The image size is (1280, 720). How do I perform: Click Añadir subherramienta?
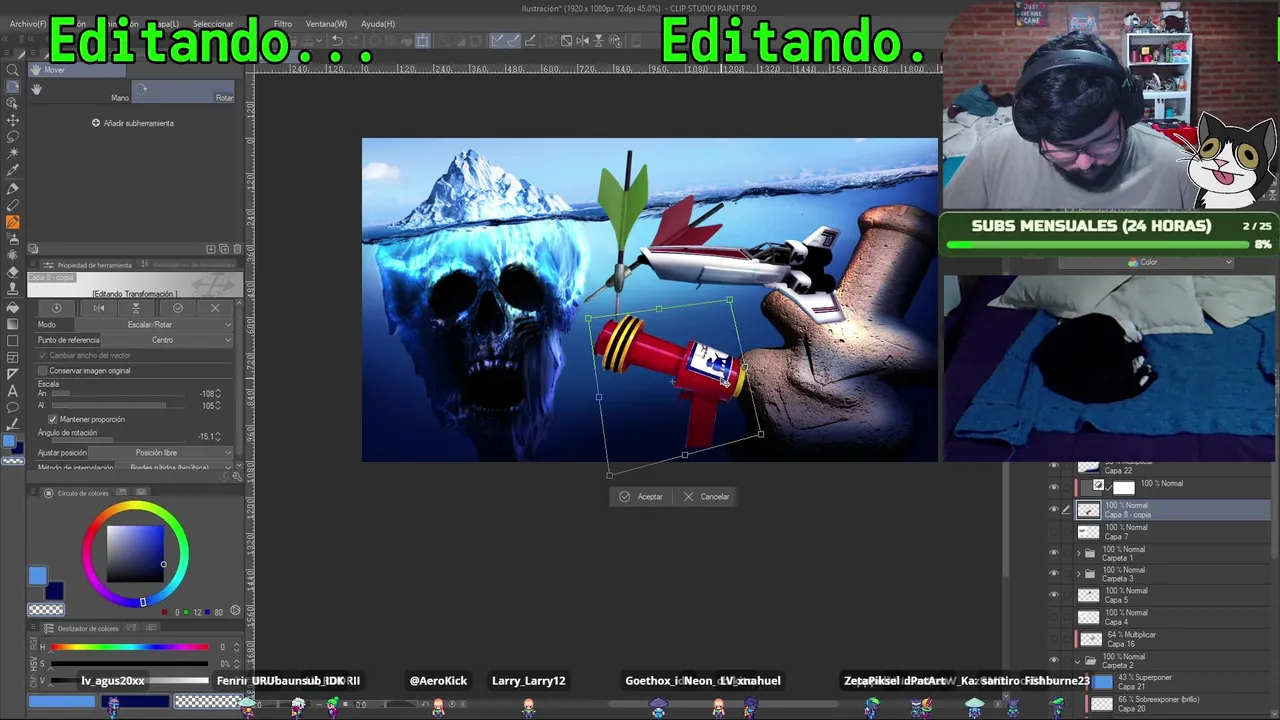click(133, 123)
